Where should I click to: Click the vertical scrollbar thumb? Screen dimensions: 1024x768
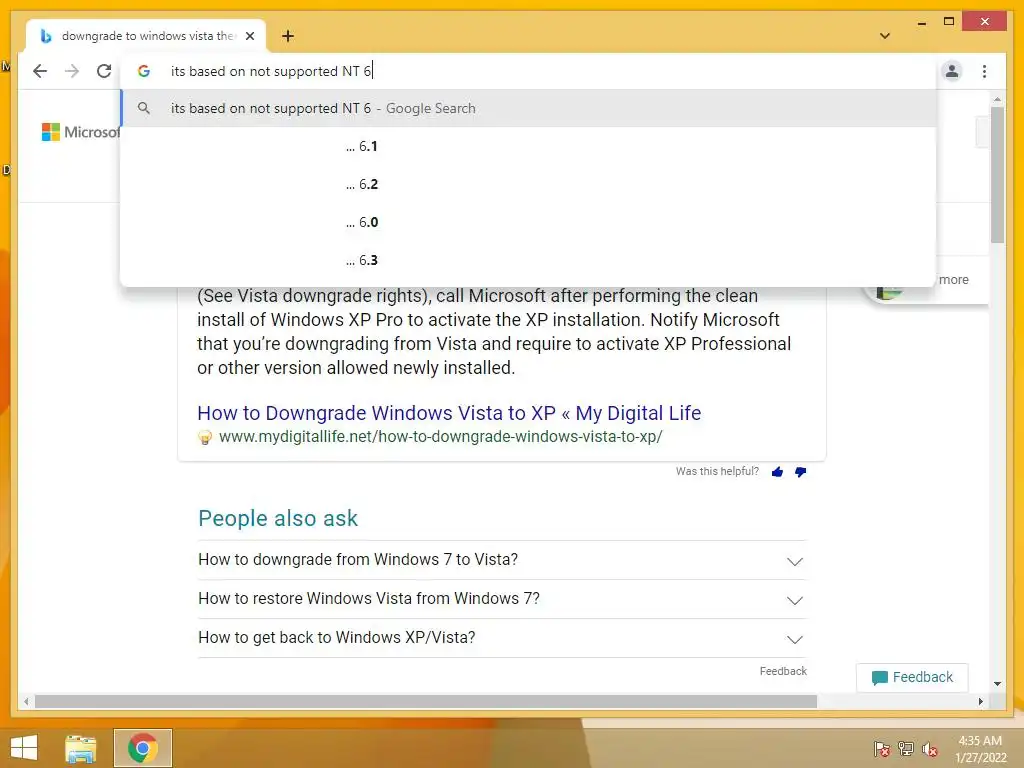[x=997, y=175]
